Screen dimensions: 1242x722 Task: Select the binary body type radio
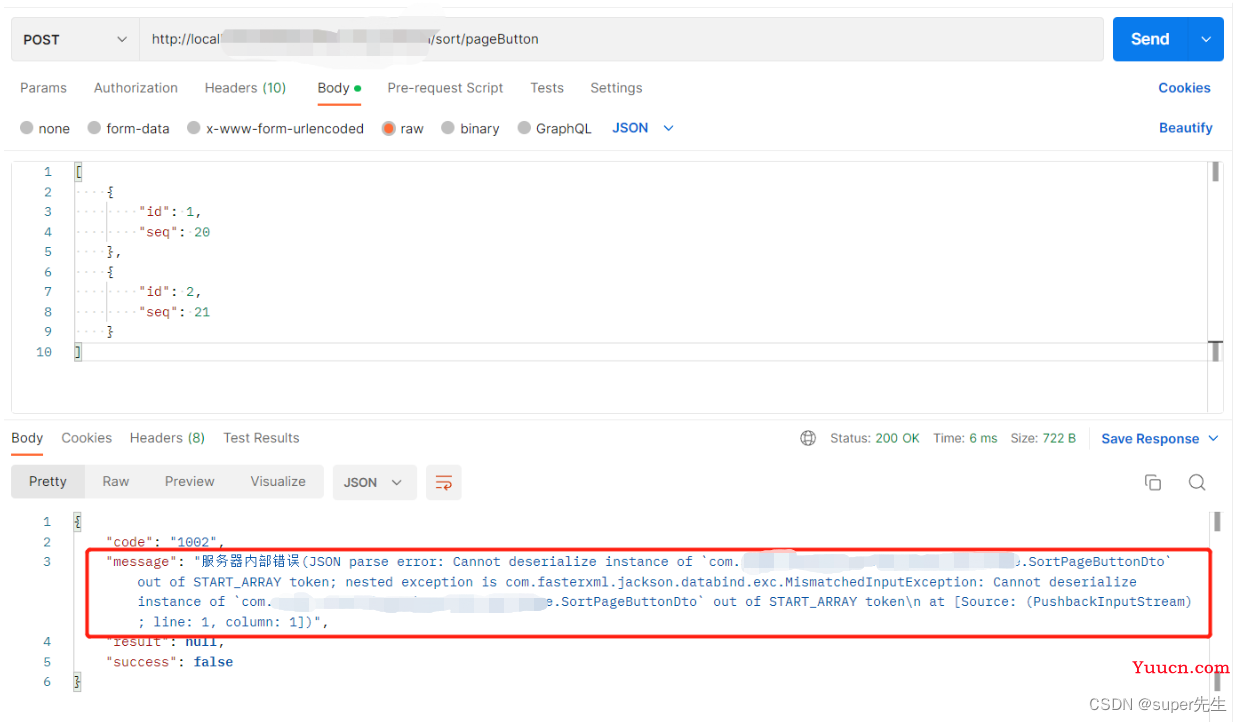(x=448, y=128)
